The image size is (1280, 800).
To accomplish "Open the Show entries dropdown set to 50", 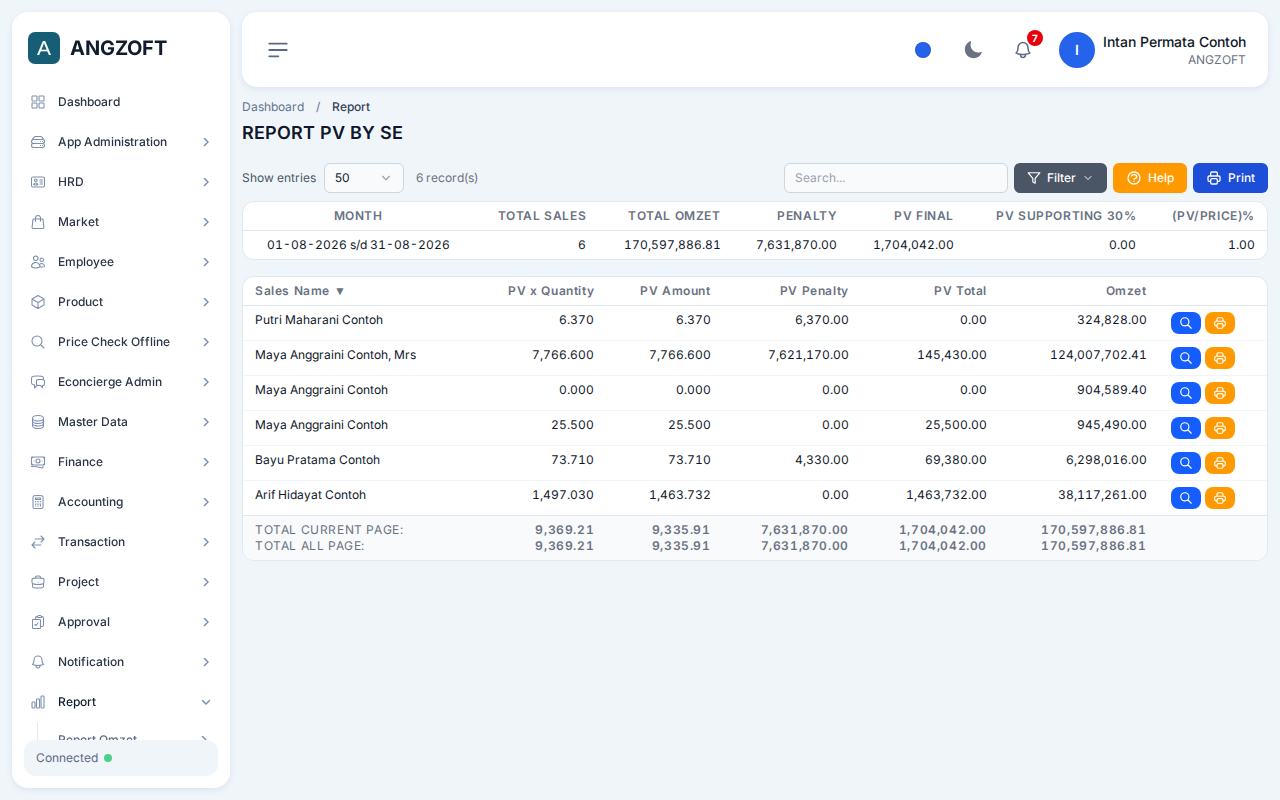I will coord(364,178).
